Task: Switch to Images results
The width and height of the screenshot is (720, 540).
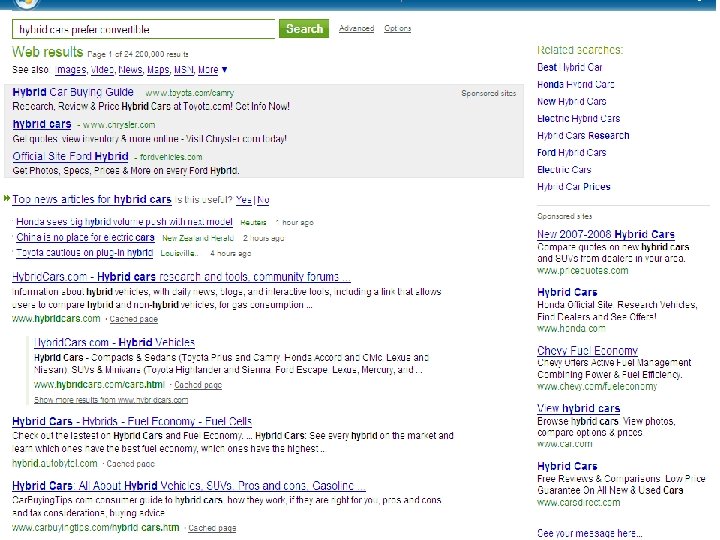Action: 71,69
